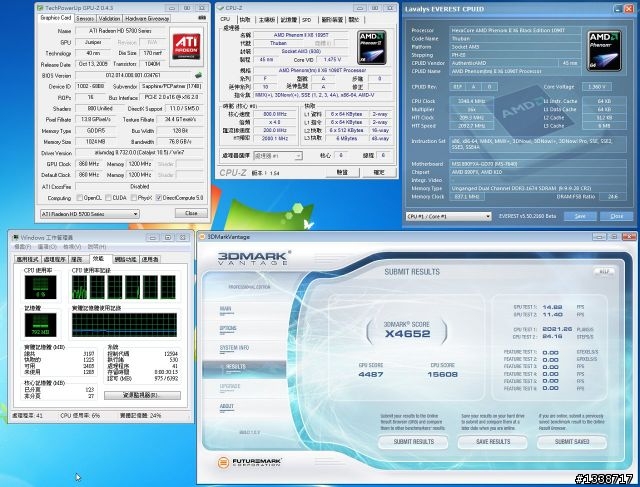Switch to 應用程式 tab in Task Manager
640x487 pixels.
click(28, 259)
